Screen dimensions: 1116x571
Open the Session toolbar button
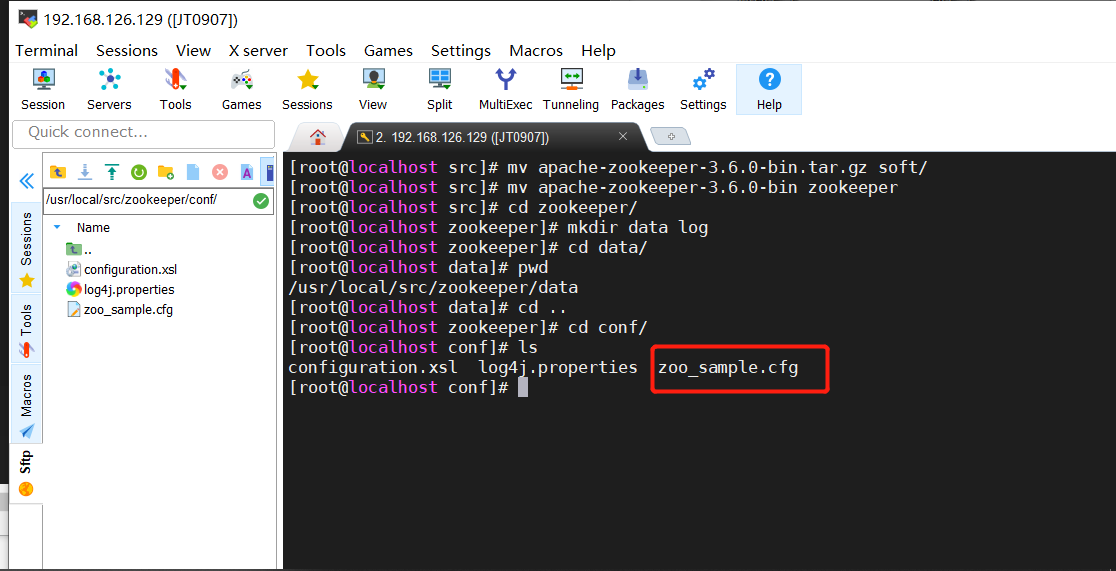pos(43,90)
